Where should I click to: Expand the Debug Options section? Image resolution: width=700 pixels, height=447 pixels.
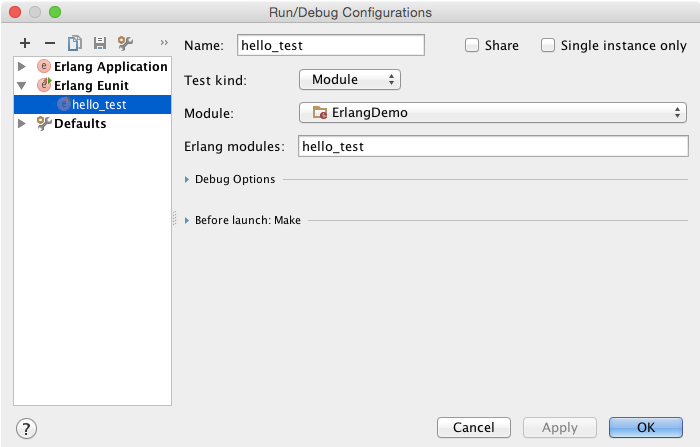tap(187, 179)
